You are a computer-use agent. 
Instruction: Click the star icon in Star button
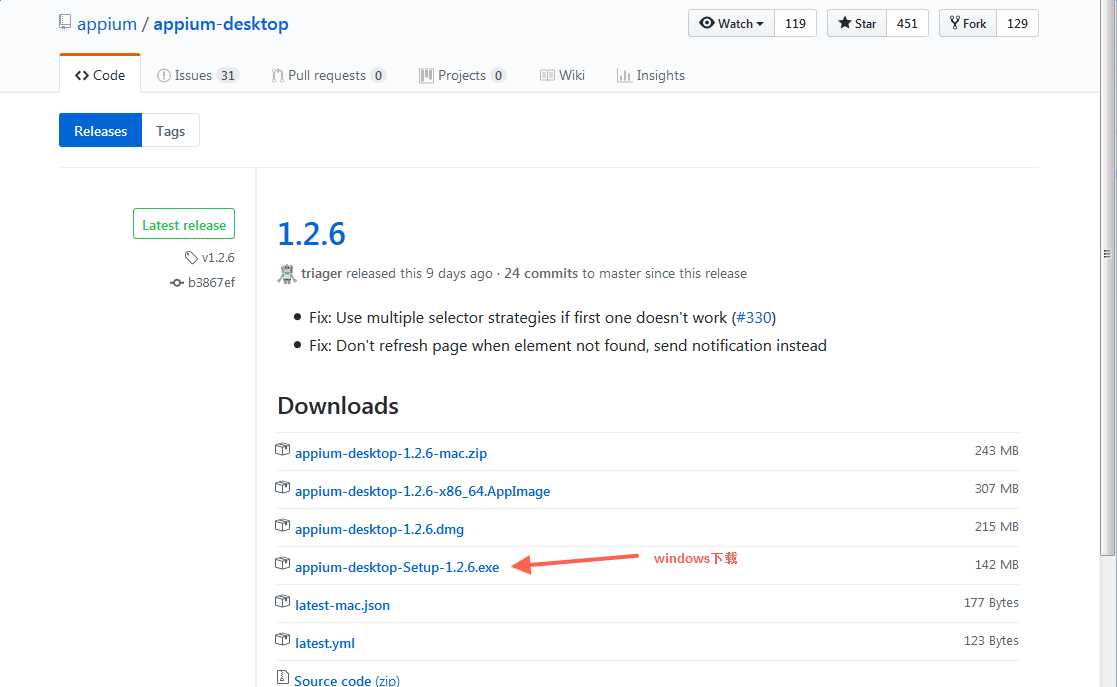845,23
